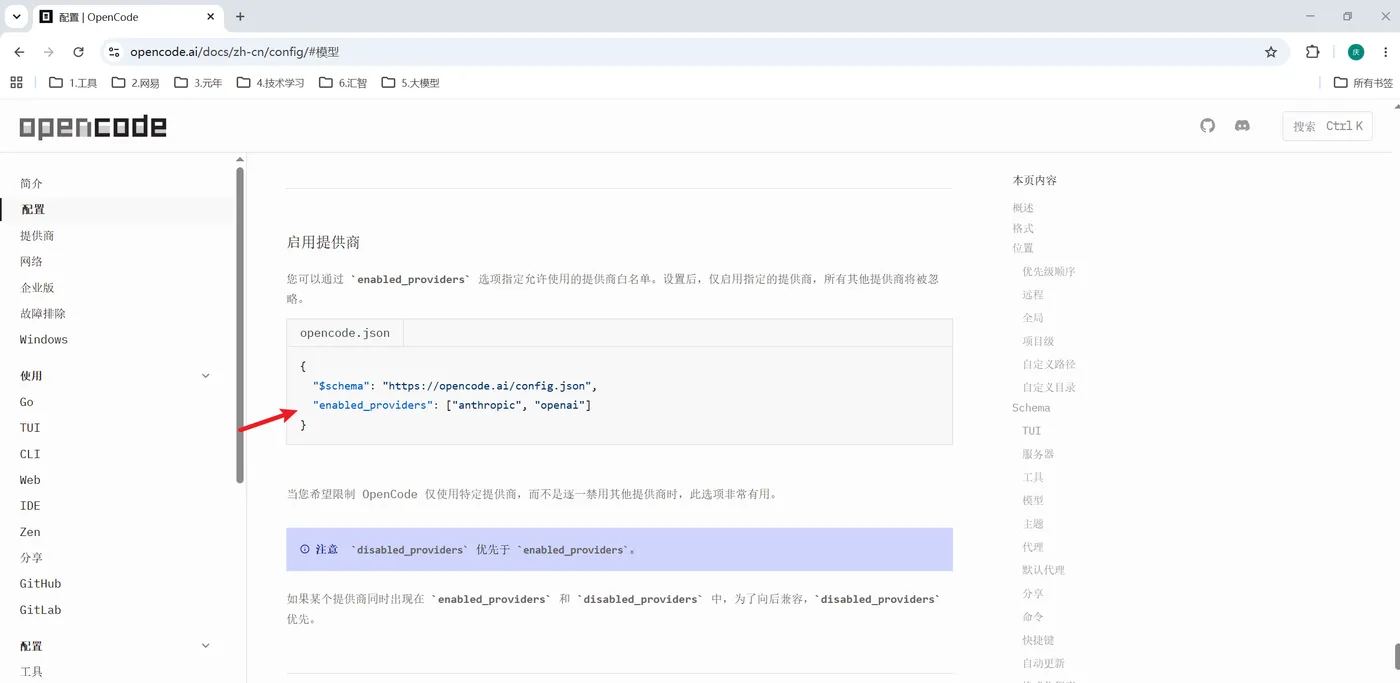Image resolution: width=1400 pixels, height=683 pixels.
Task: Open a new tab with plus button
Action: 240,17
